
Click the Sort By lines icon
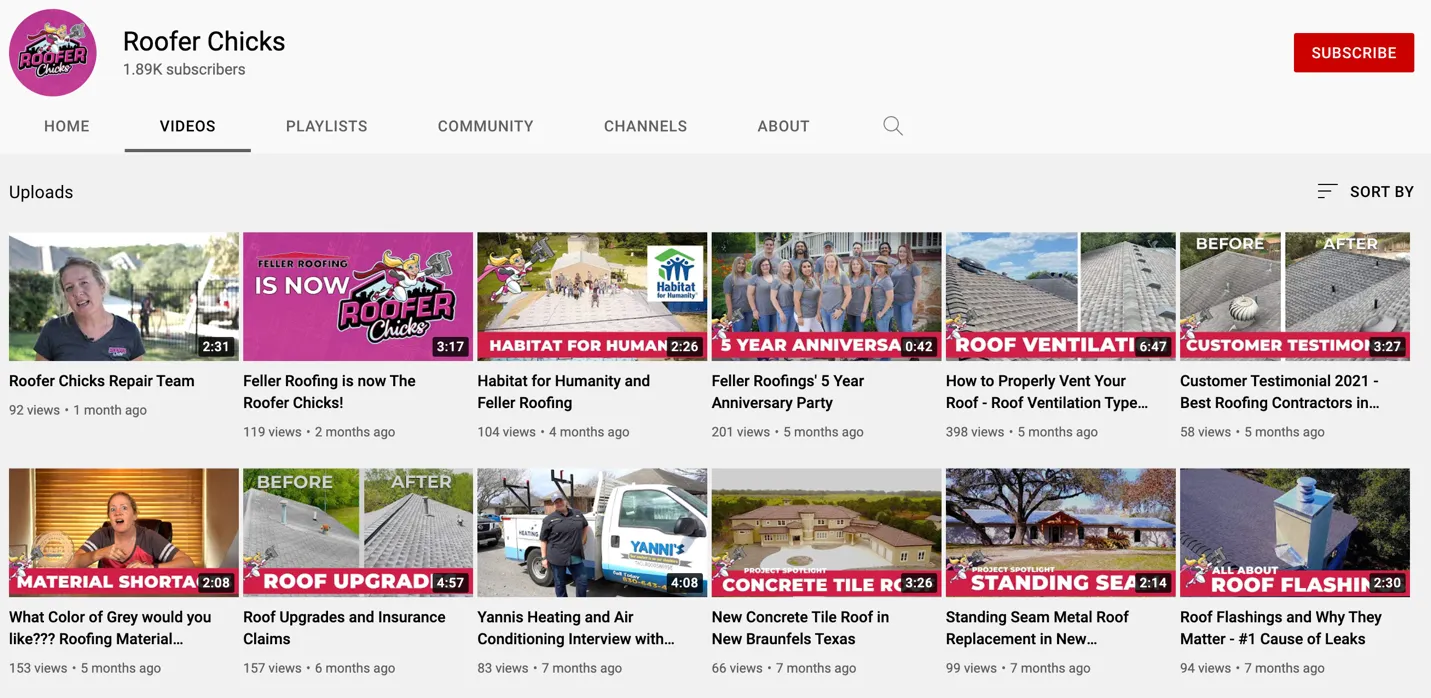pos(1327,191)
